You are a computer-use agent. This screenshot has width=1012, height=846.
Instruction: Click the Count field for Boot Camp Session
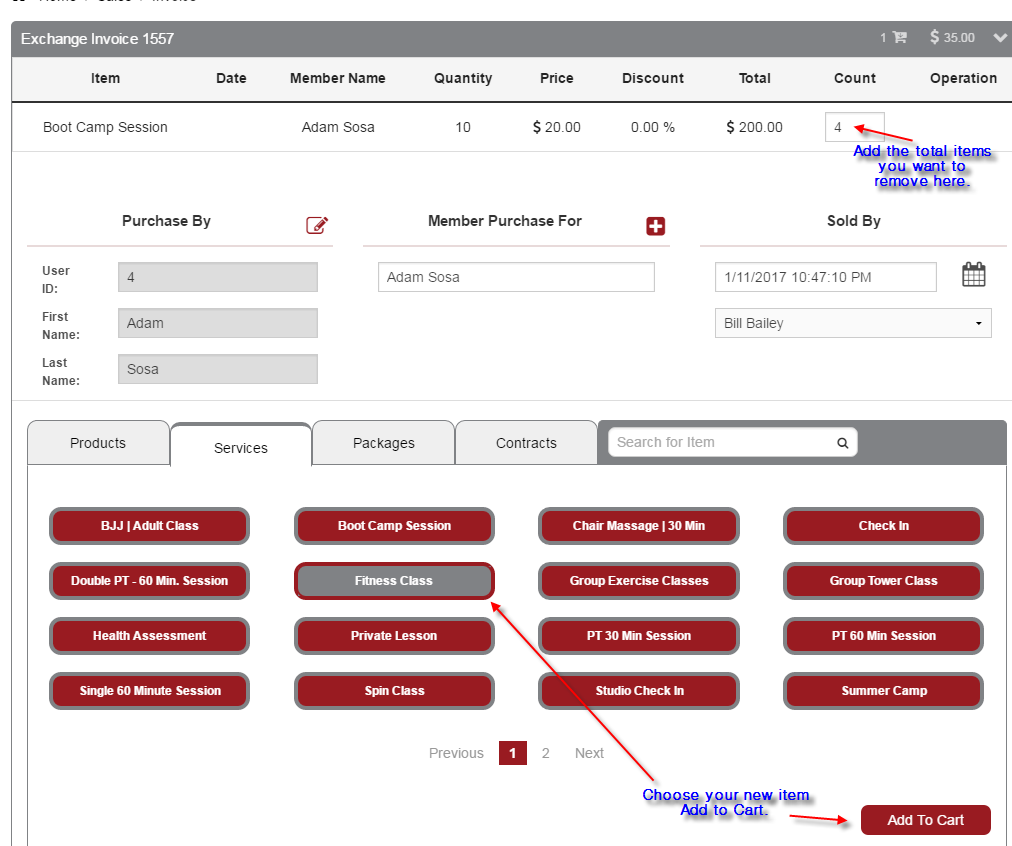pyautogui.click(x=853, y=127)
